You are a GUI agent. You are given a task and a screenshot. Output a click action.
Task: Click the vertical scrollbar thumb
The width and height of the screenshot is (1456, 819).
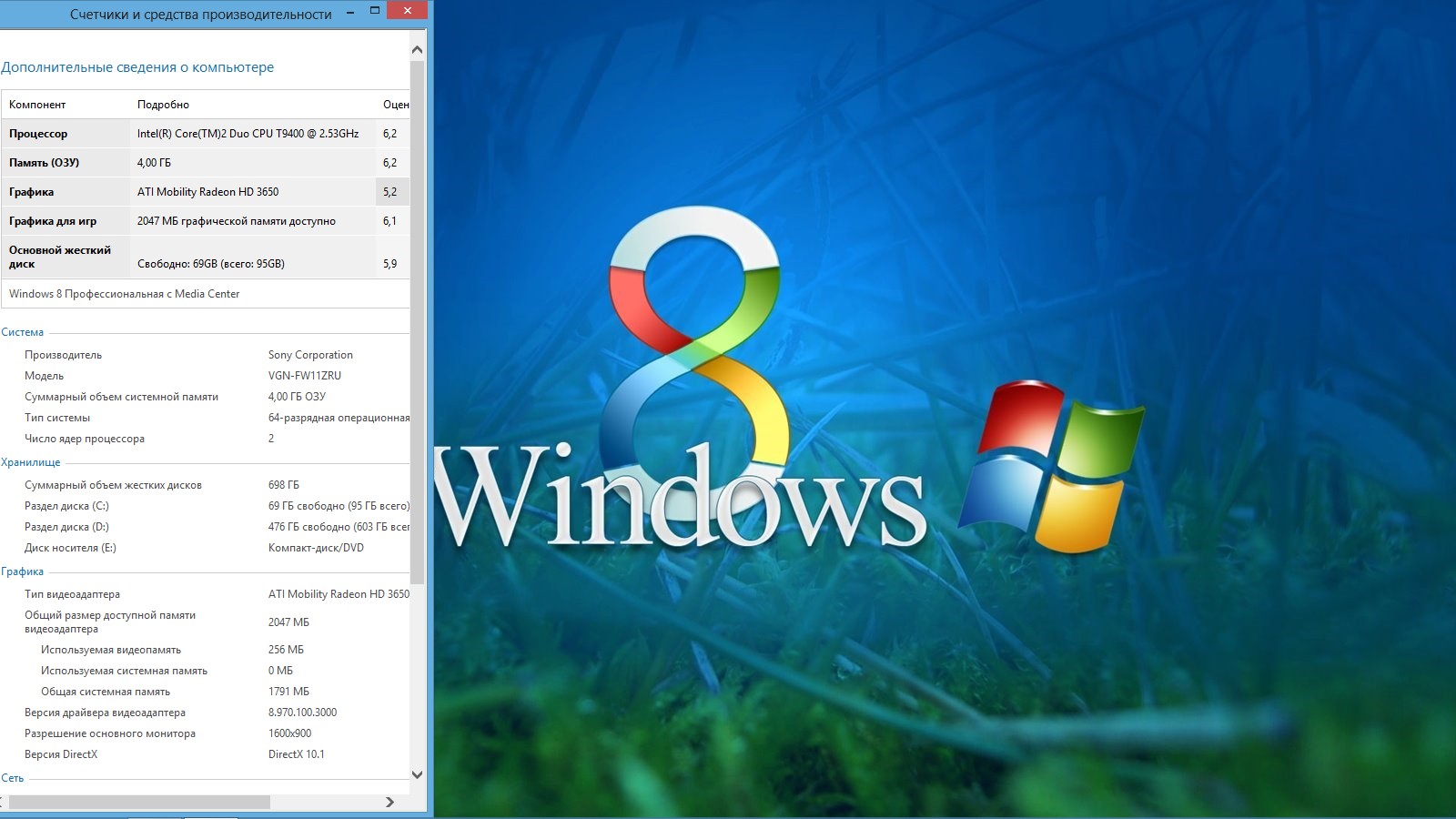[417, 318]
